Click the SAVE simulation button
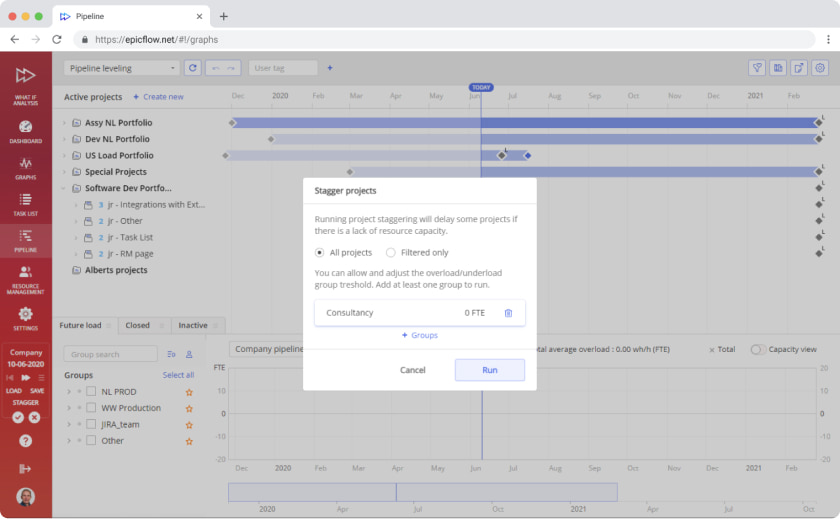Screen dimensions: 840x519 pyautogui.click(x=37, y=391)
